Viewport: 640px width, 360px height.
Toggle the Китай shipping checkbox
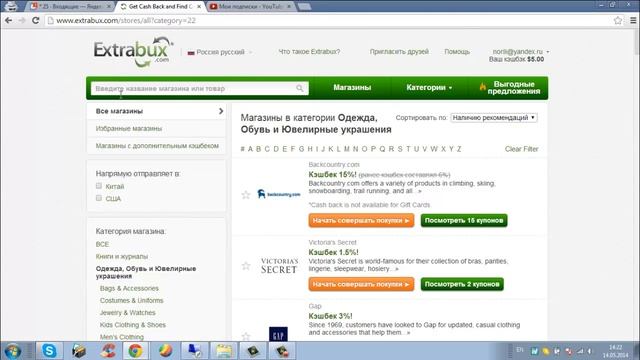click(x=99, y=186)
